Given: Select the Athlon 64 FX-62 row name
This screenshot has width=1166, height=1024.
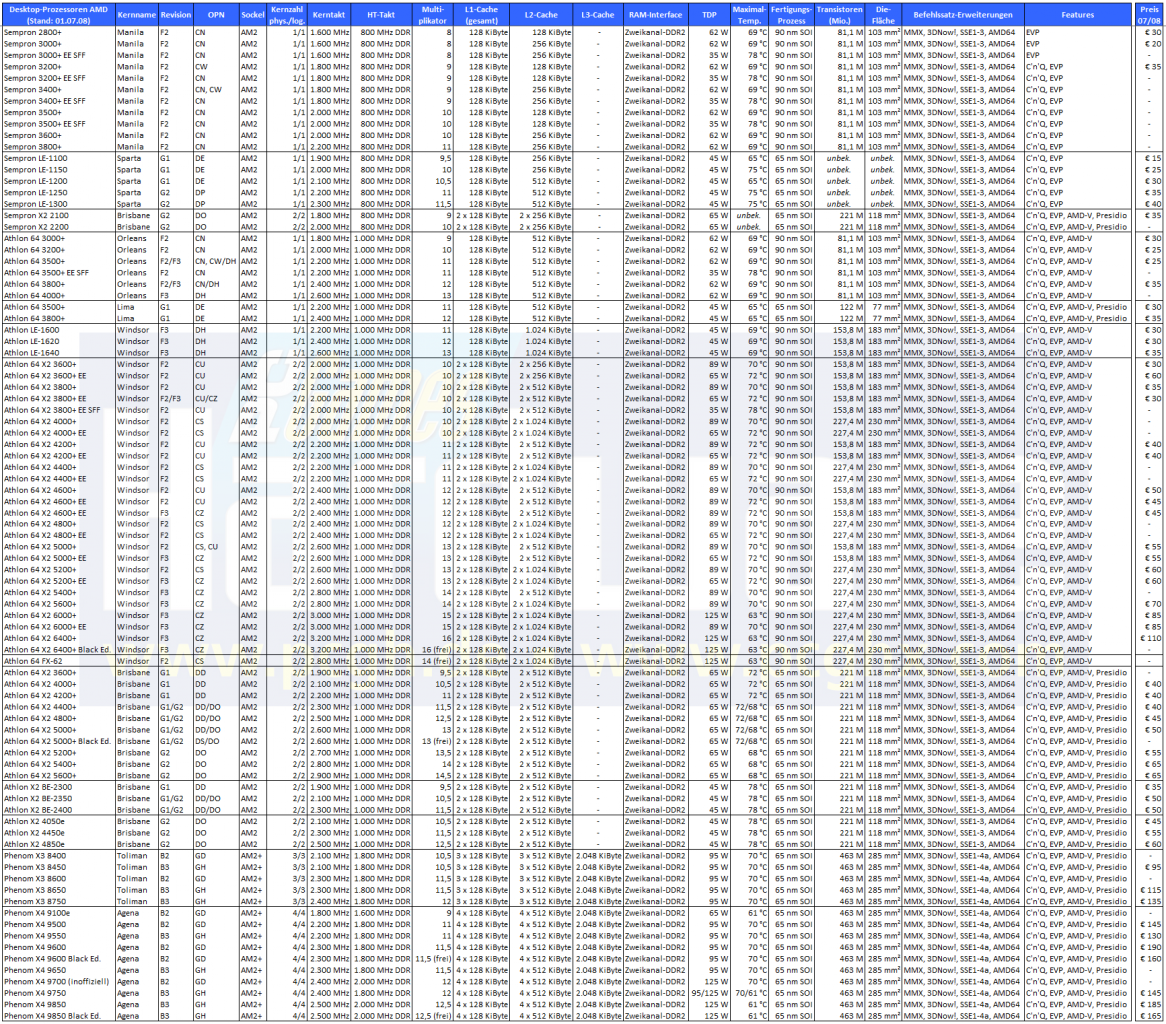Looking at the screenshot, I should pos(33,661).
